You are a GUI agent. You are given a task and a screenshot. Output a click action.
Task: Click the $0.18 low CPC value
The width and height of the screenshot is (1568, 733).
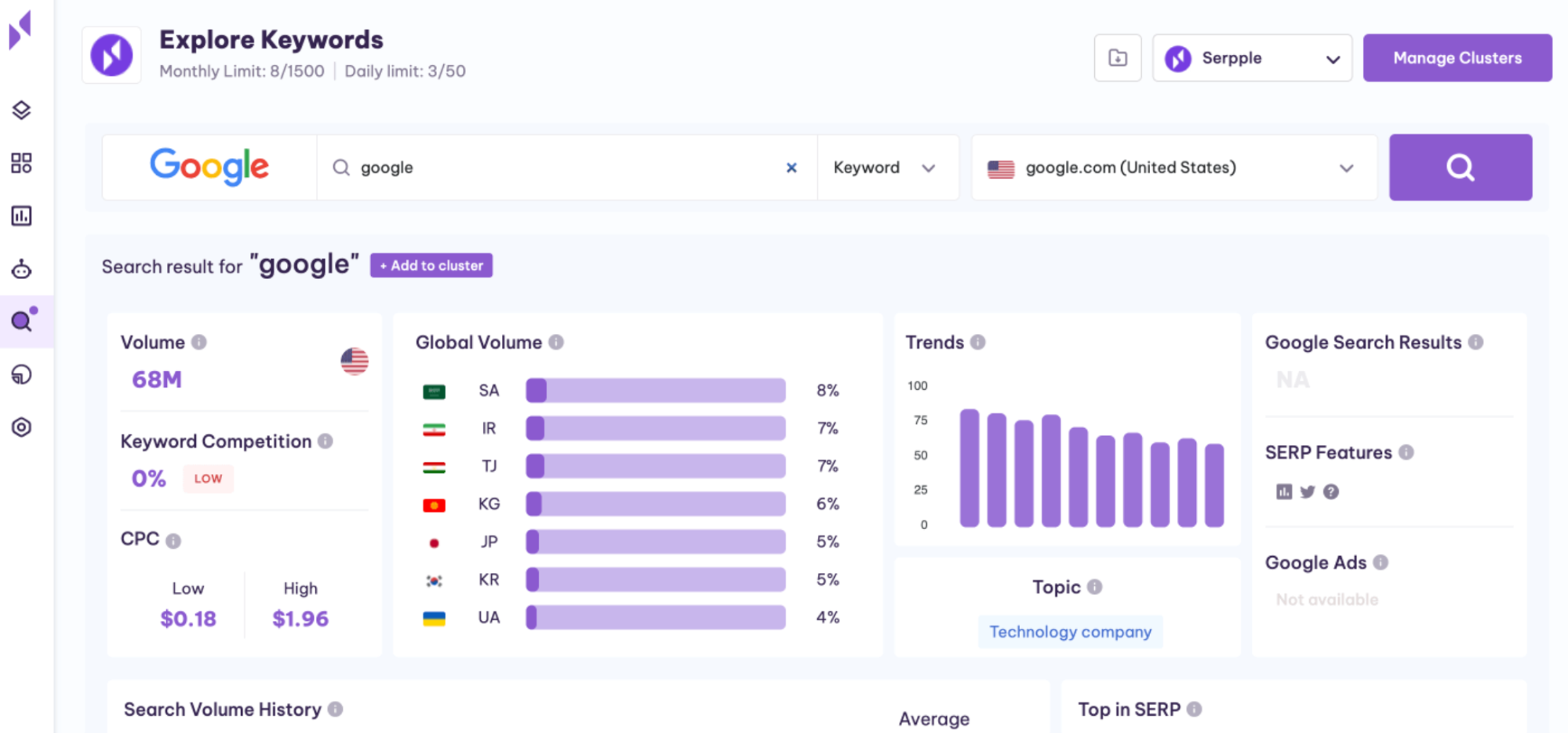[188, 619]
